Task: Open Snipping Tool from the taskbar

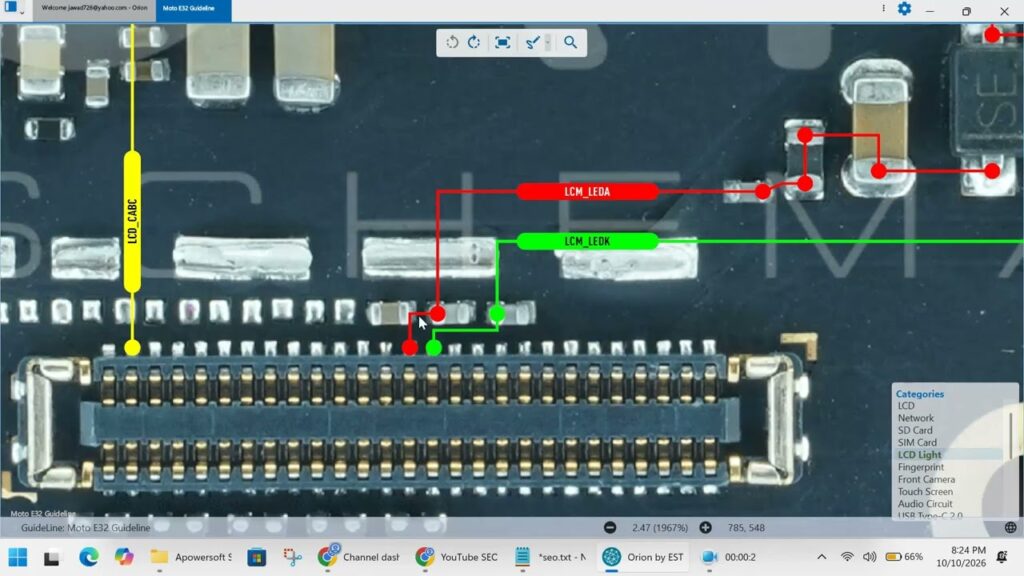Action: point(293,557)
